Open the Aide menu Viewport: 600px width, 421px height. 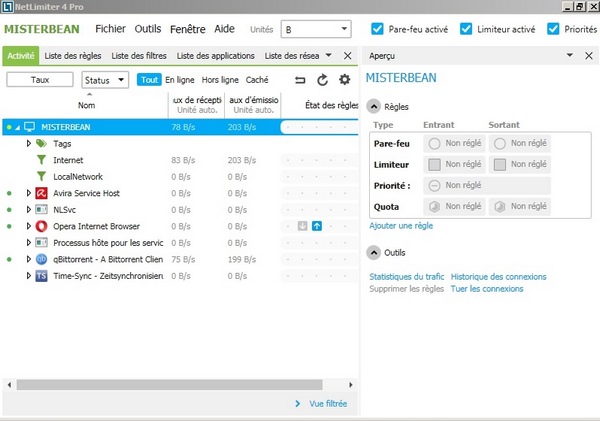(x=224, y=29)
